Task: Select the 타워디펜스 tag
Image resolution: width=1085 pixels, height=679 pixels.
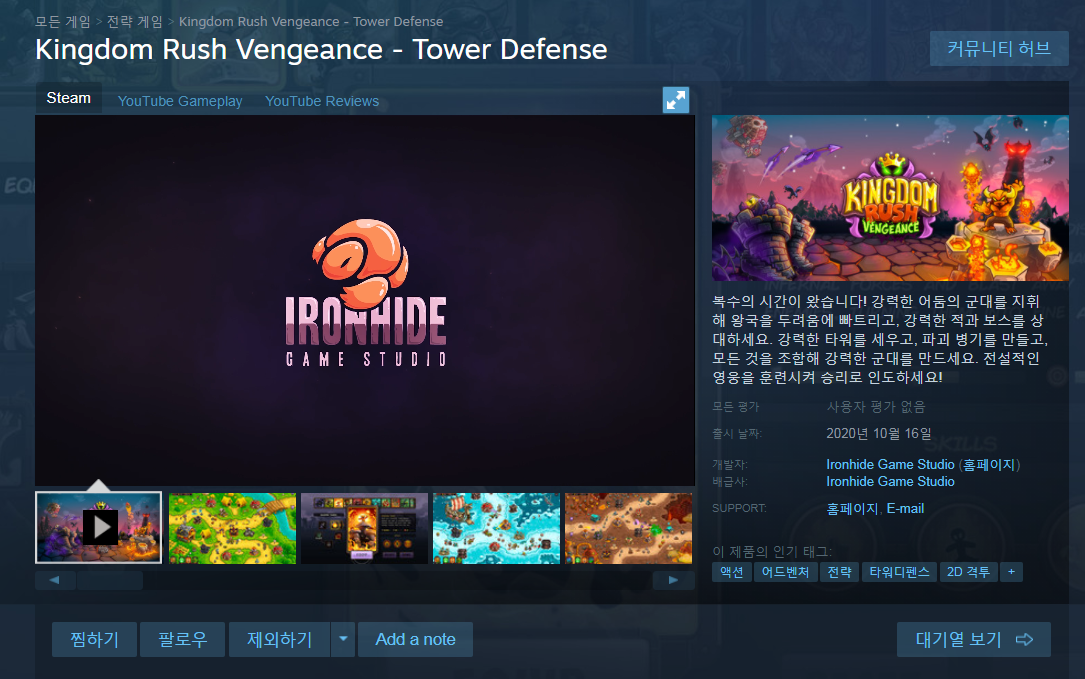Action: point(900,572)
